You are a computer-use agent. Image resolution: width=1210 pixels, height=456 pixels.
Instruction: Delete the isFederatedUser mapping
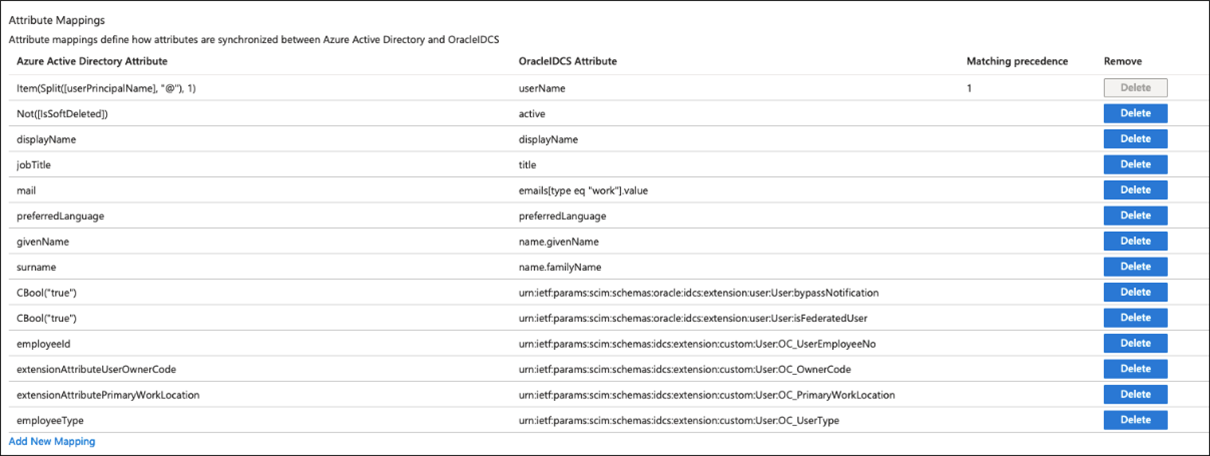(1135, 318)
